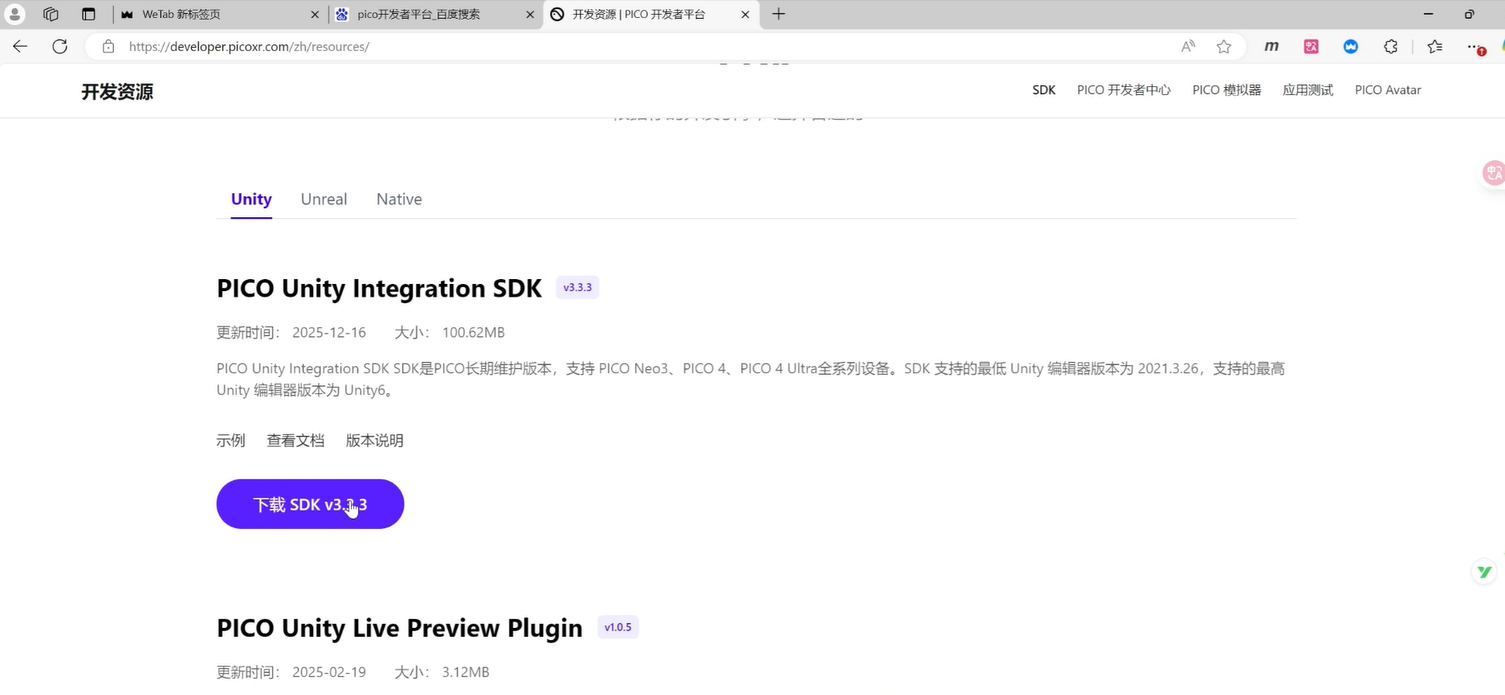Screen dimensions: 1505x695
Task: Close the WeTab 新标签页 tab
Action: 315,14
